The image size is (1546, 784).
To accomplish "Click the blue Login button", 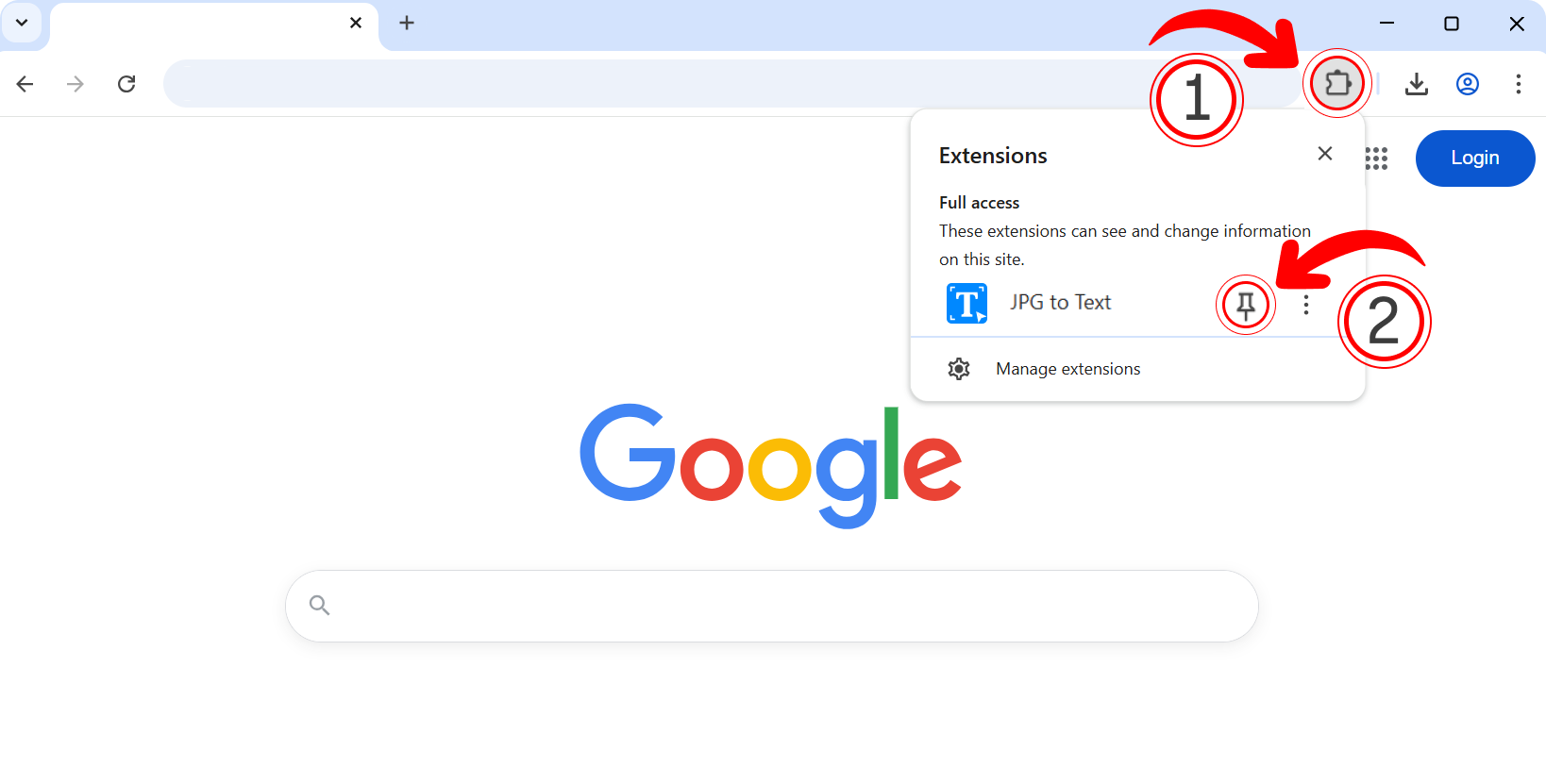I will click(x=1475, y=158).
